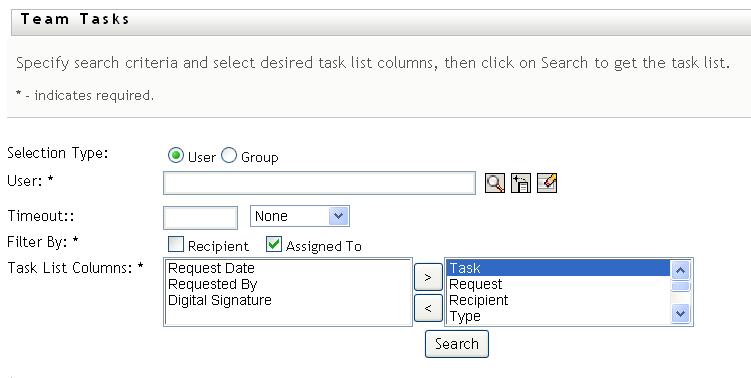Select Recipient in selected columns list
Viewport: 751px width, 378px height.
point(558,300)
